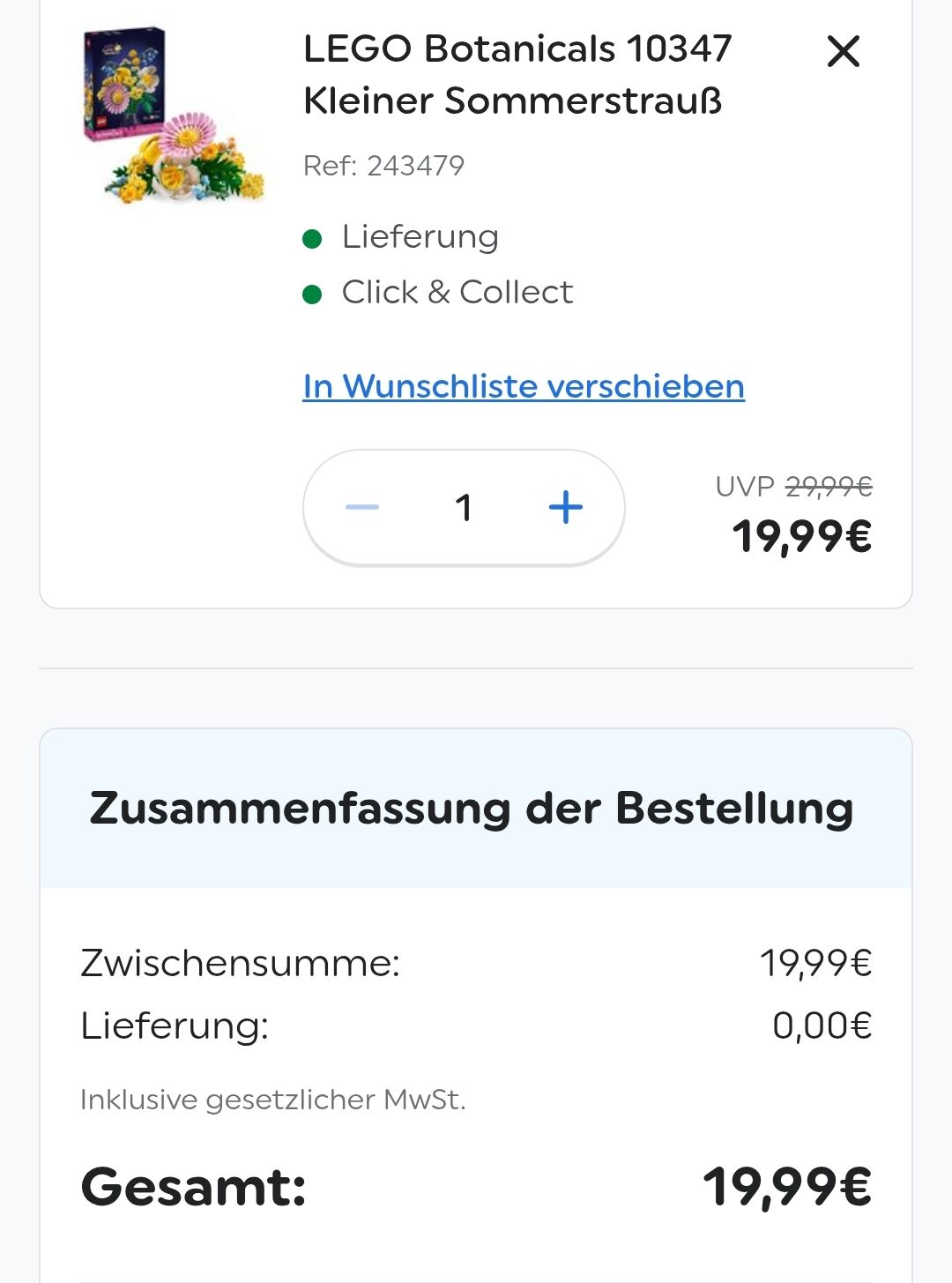The height and width of the screenshot is (1283, 952).
Task: Click the Zwischensumme label
Action: (240, 963)
